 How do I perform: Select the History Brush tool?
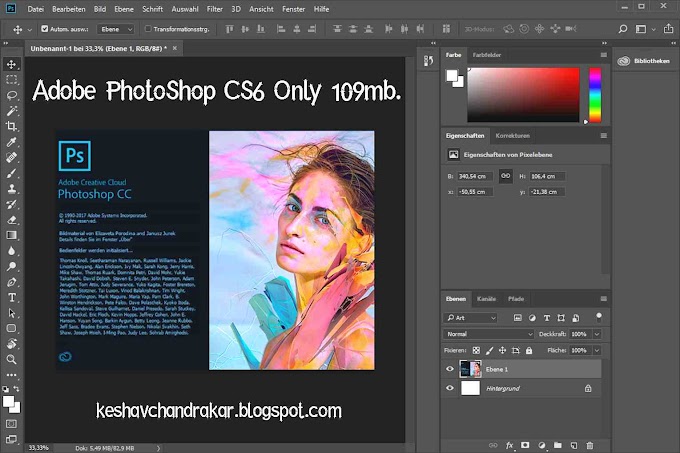tap(12, 204)
